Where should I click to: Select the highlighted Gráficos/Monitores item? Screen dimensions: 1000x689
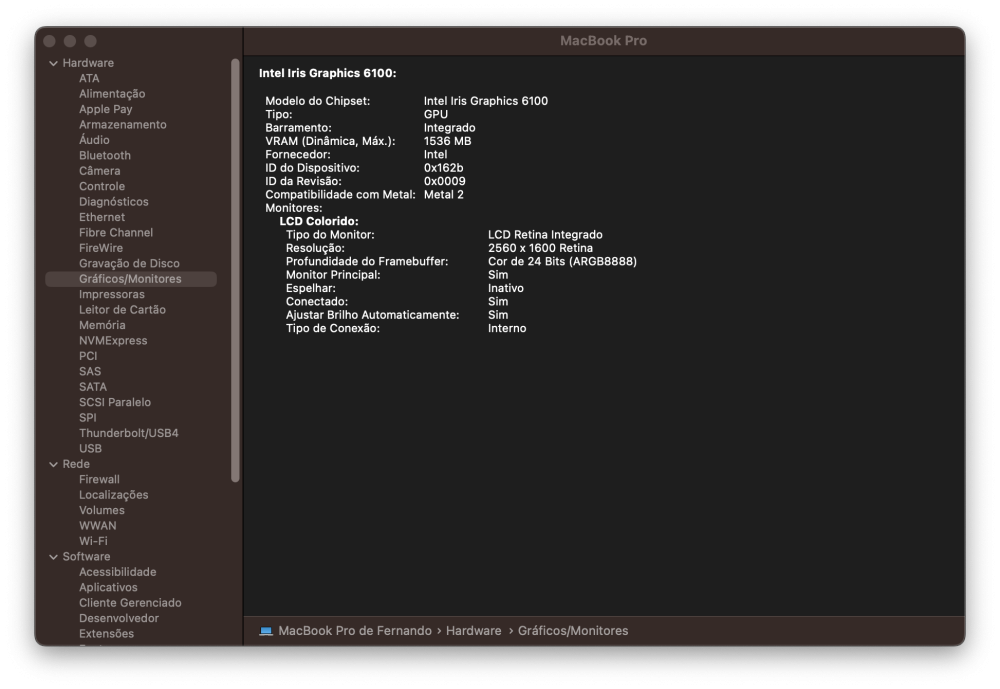(x=131, y=279)
